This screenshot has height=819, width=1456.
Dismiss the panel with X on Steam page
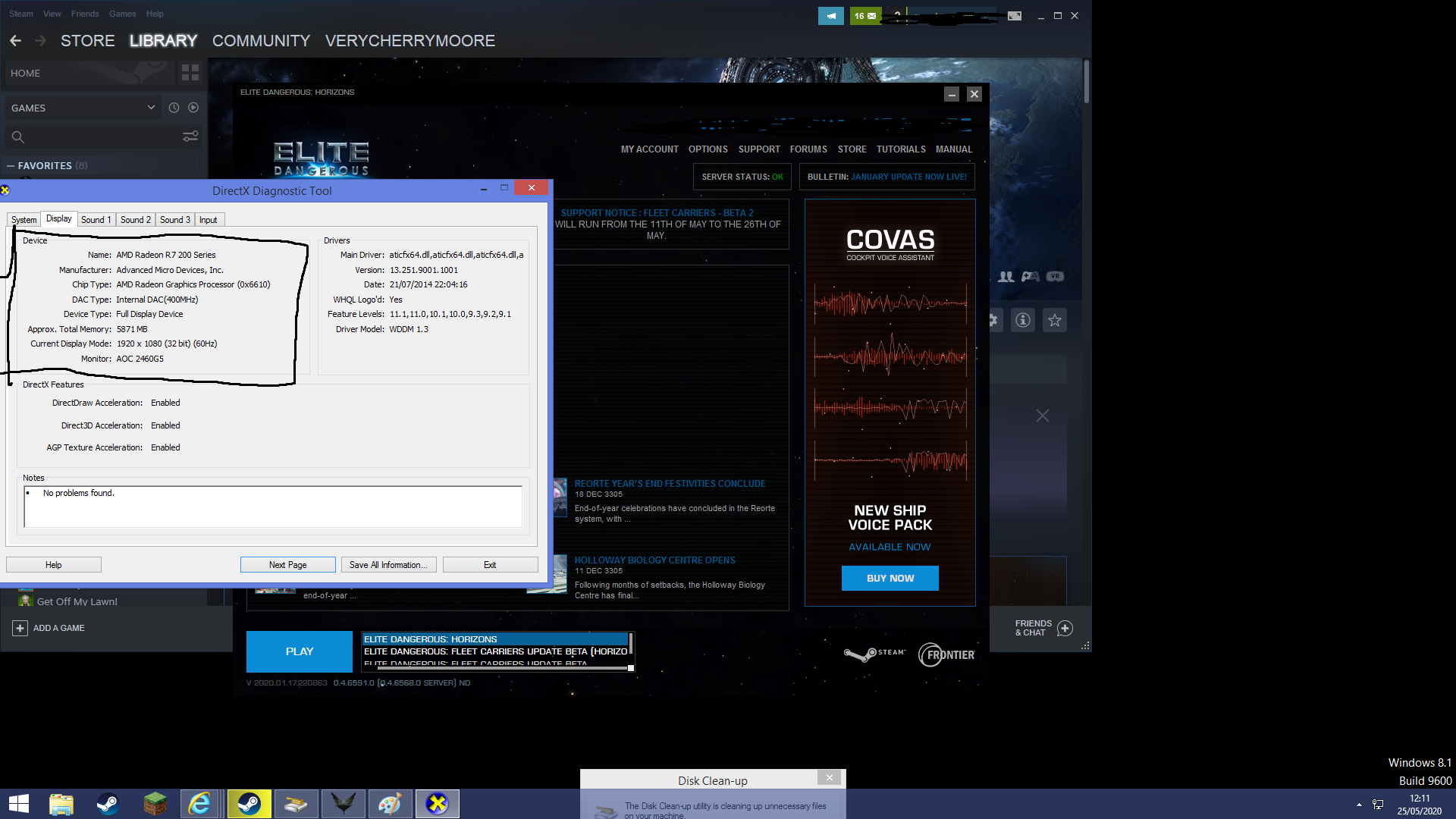(x=1043, y=416)
